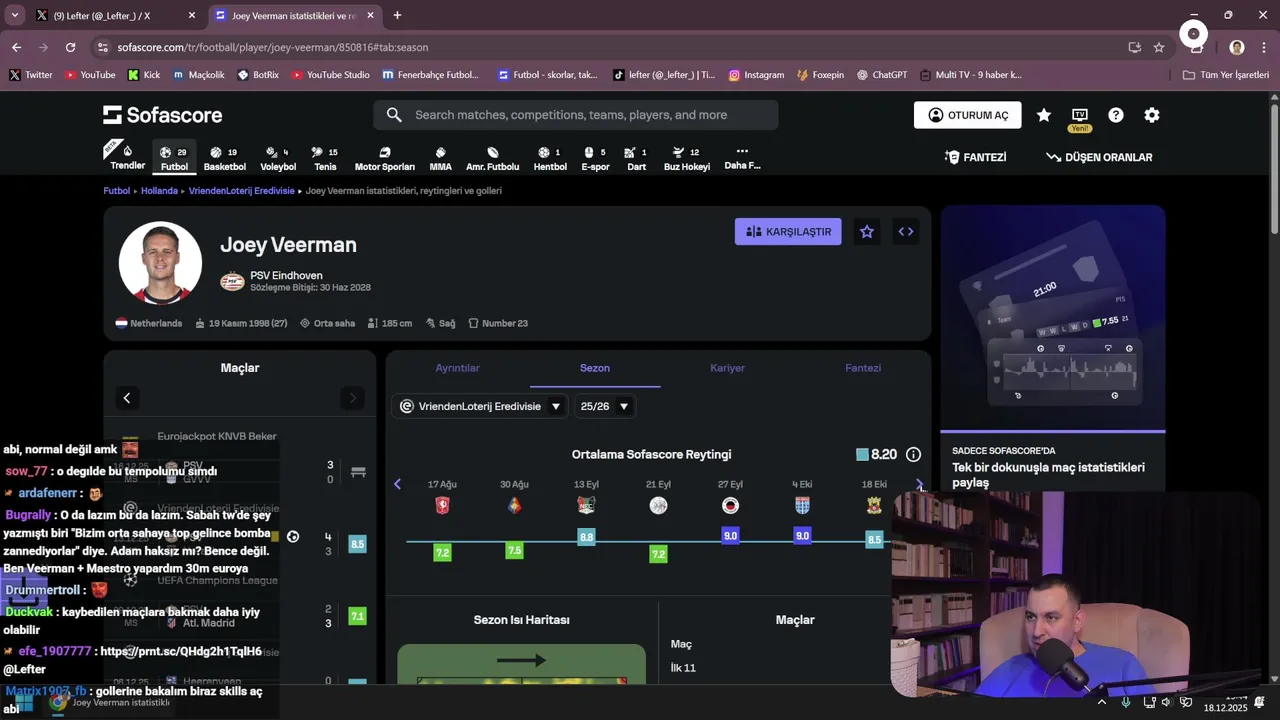Open the 25/26 season dropdown
Image resolution: width=1280 pixels, height=720 pixels.
click(x=605, y=406)
